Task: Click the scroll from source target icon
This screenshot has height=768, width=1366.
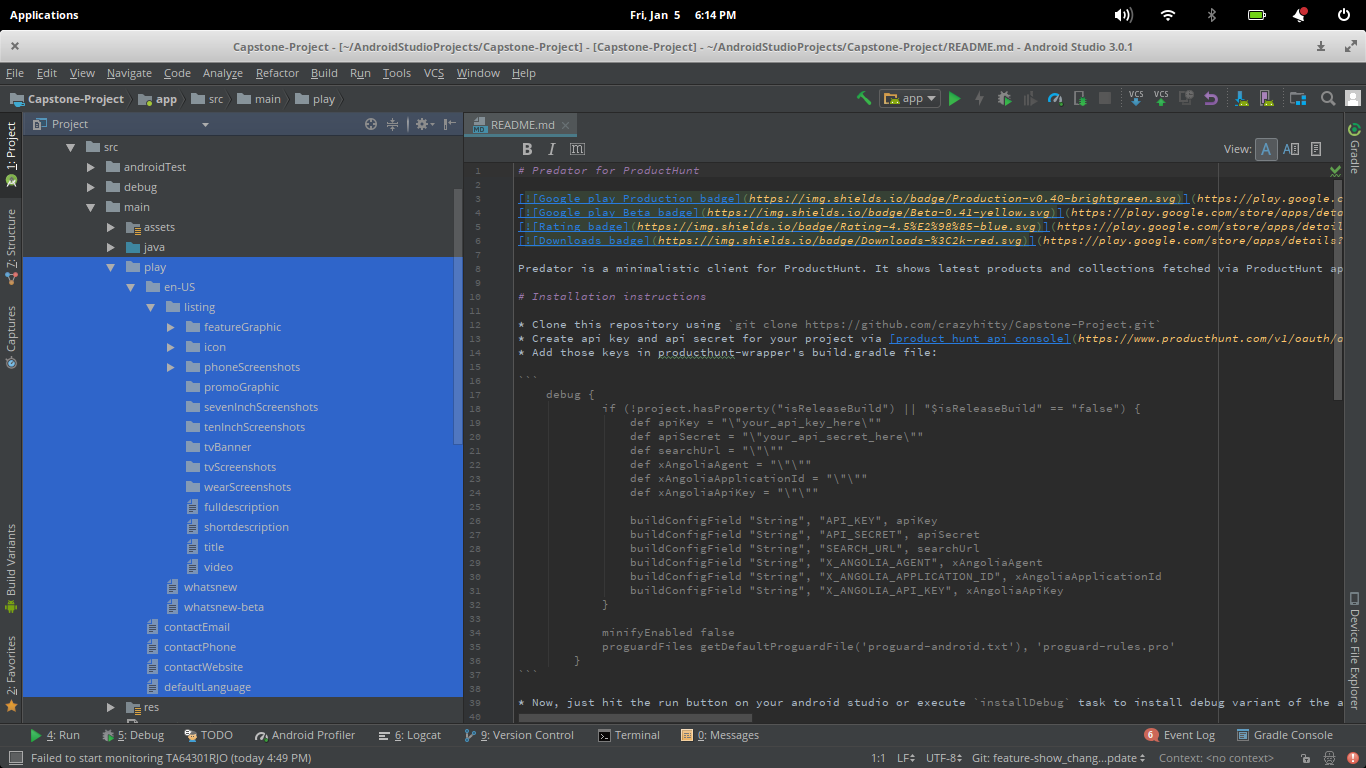Action: (371, 124)
